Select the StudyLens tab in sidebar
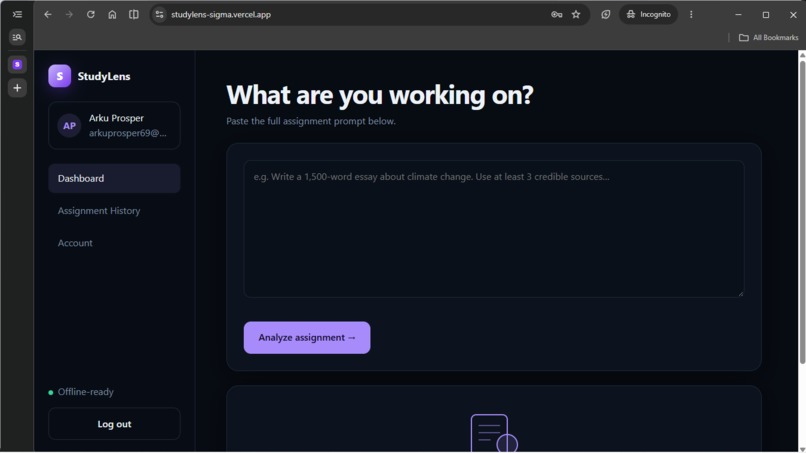The image size is (806, 453). [17, 64]
